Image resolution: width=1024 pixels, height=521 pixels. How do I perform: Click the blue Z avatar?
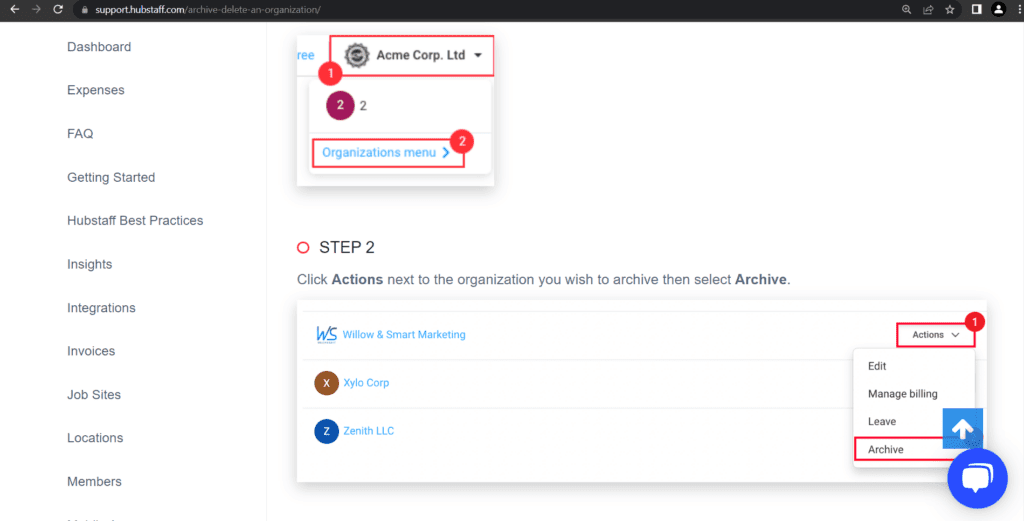(x=327, y=432)
